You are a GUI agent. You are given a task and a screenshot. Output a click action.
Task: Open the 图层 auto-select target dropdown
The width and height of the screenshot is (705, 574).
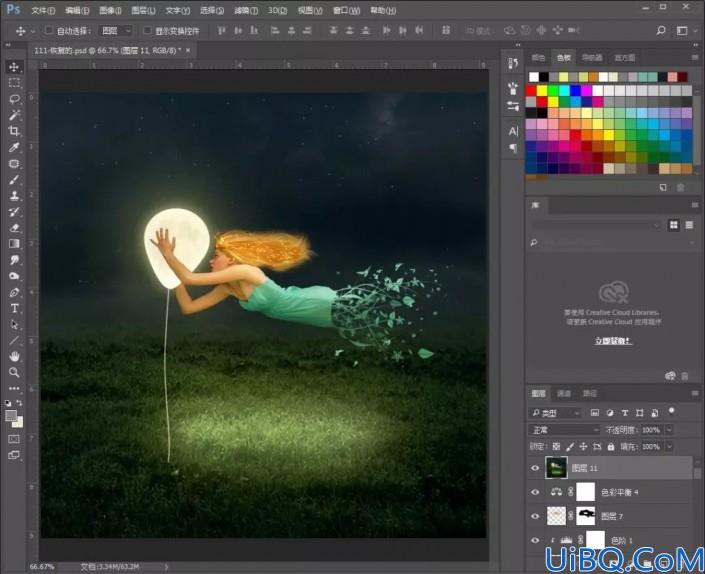115,31
